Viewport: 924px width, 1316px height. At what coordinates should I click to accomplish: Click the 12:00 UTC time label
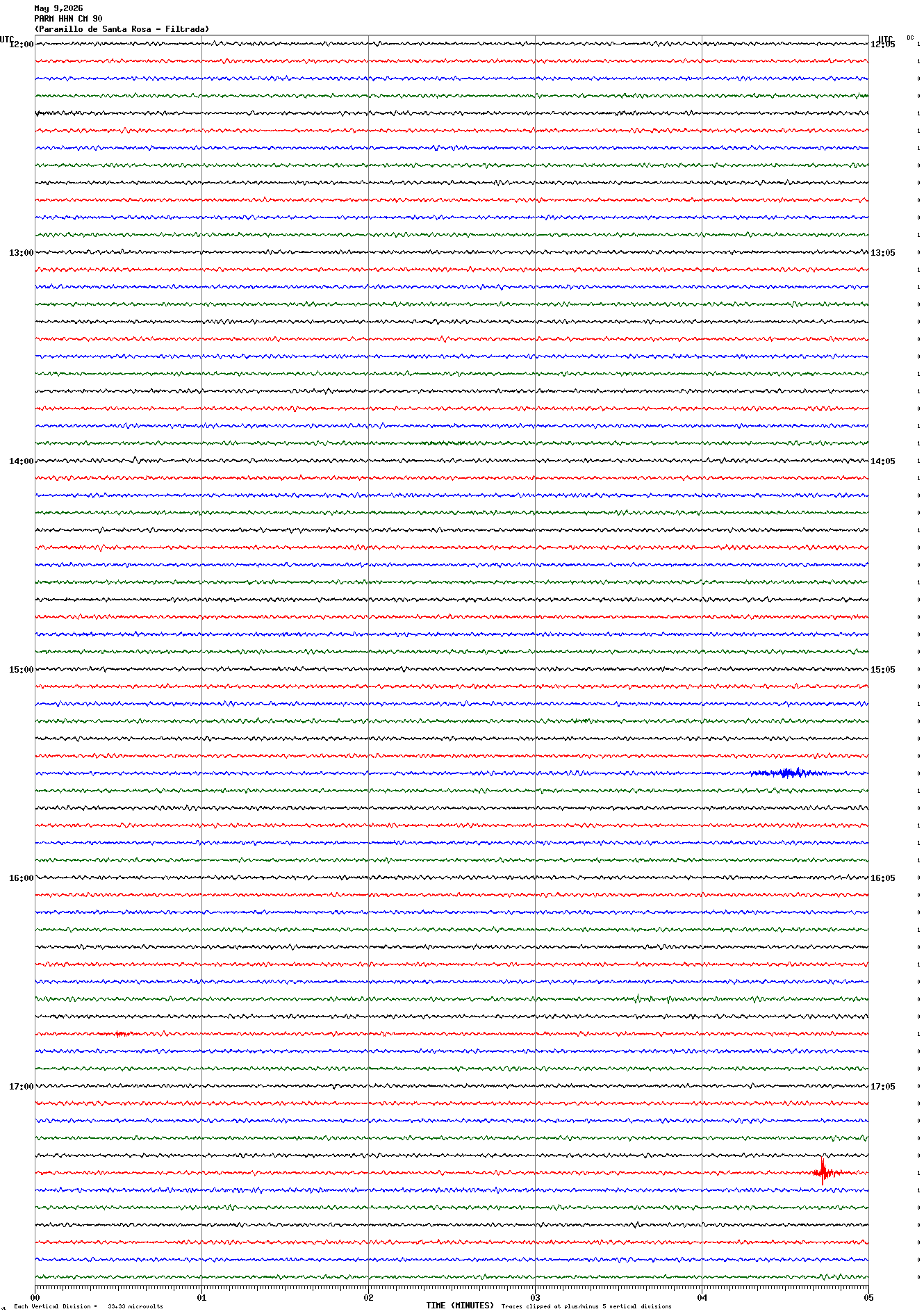[x=21, y=44]
